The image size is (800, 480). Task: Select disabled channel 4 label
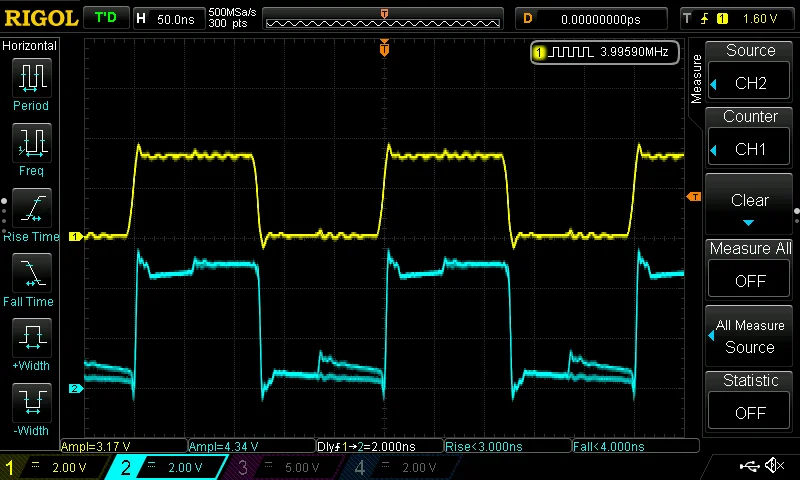401,467
